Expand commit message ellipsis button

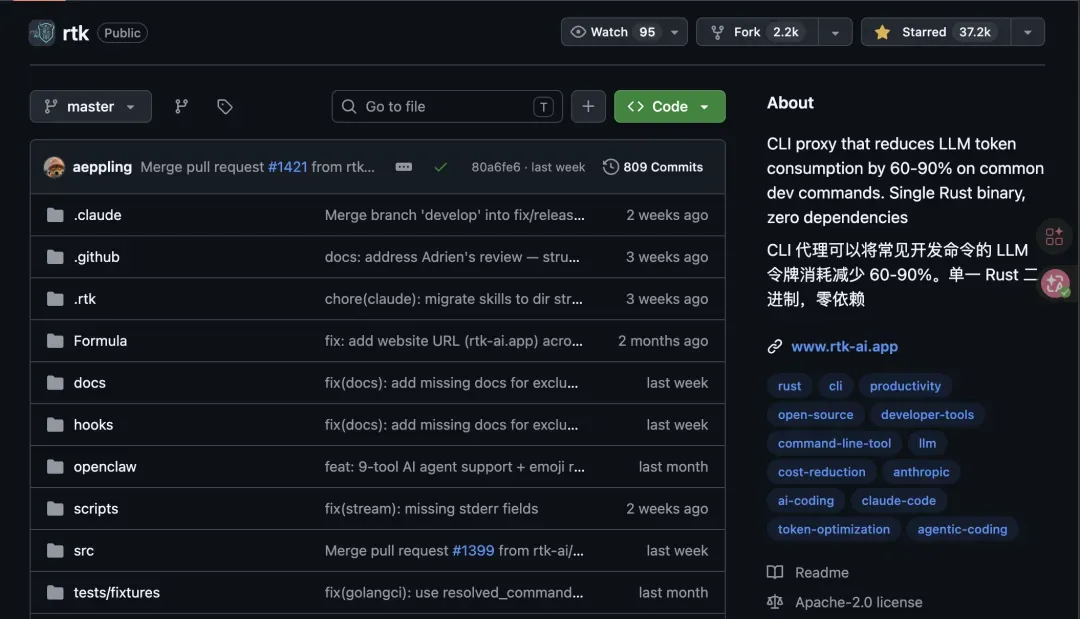coord(404,167)
